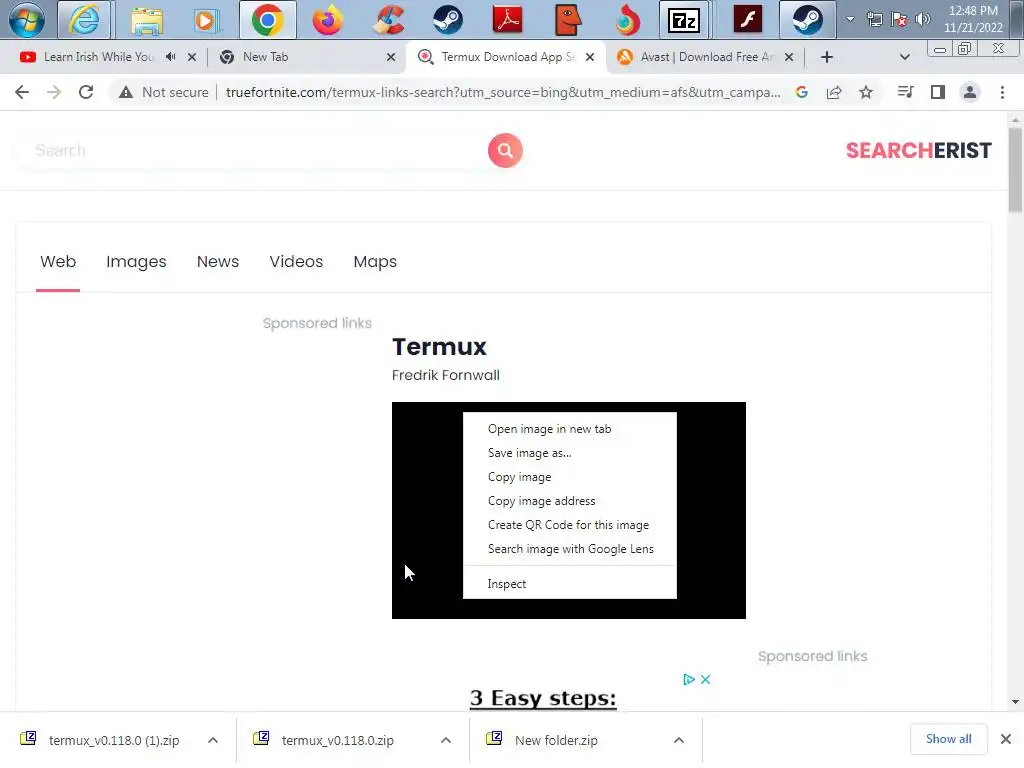
Task: Open first Steam taskbar icon
Action: pyautogui.click(x=448, y=20)
